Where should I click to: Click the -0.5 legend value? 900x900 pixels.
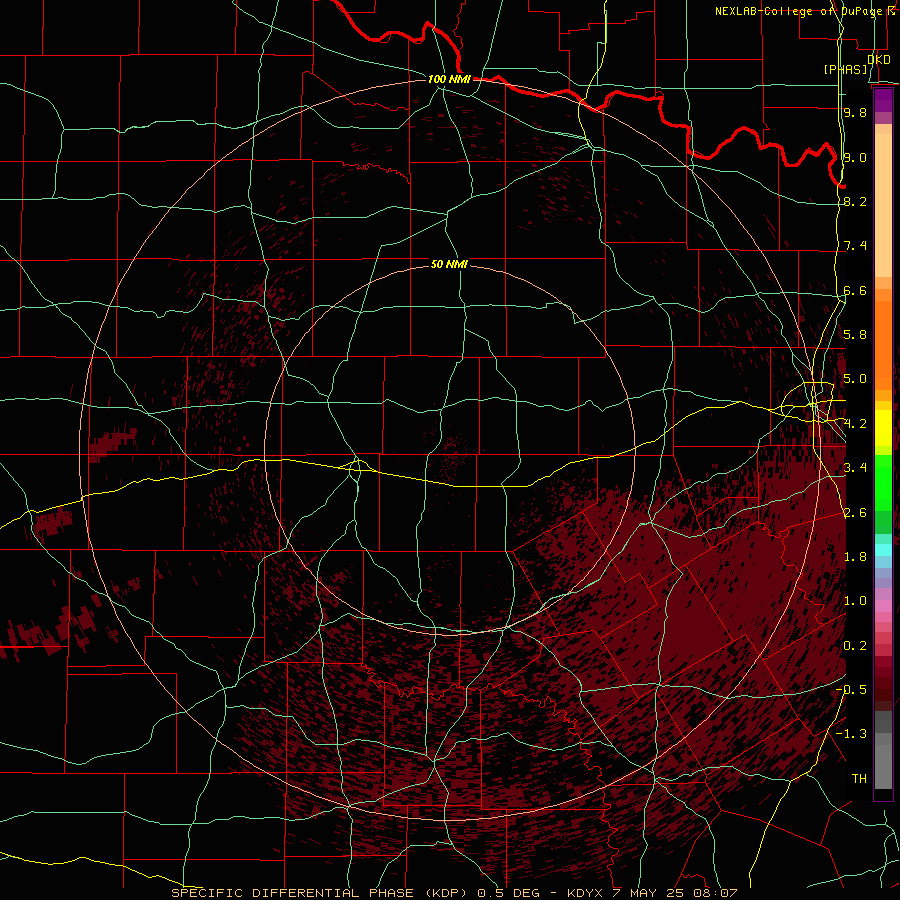tap(851, 689)
